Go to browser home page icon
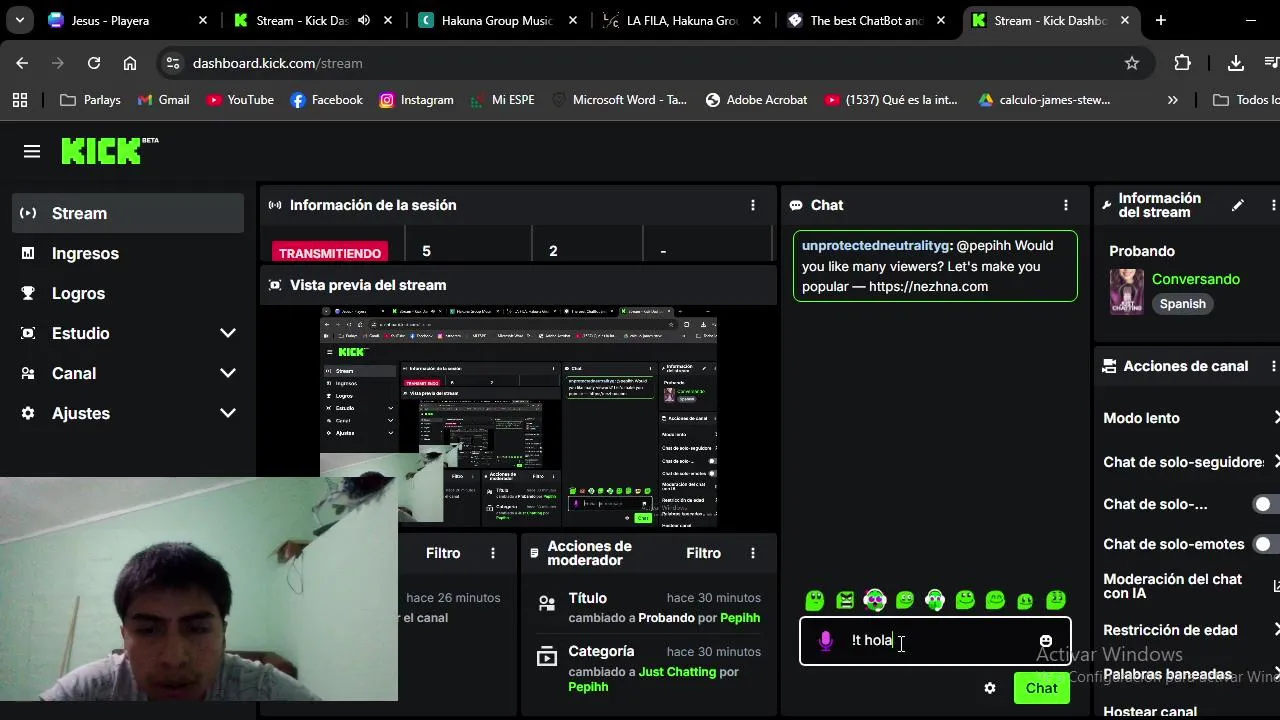Image resolution: width=1280 pixels, height=720 pixels. click(130, 63)
